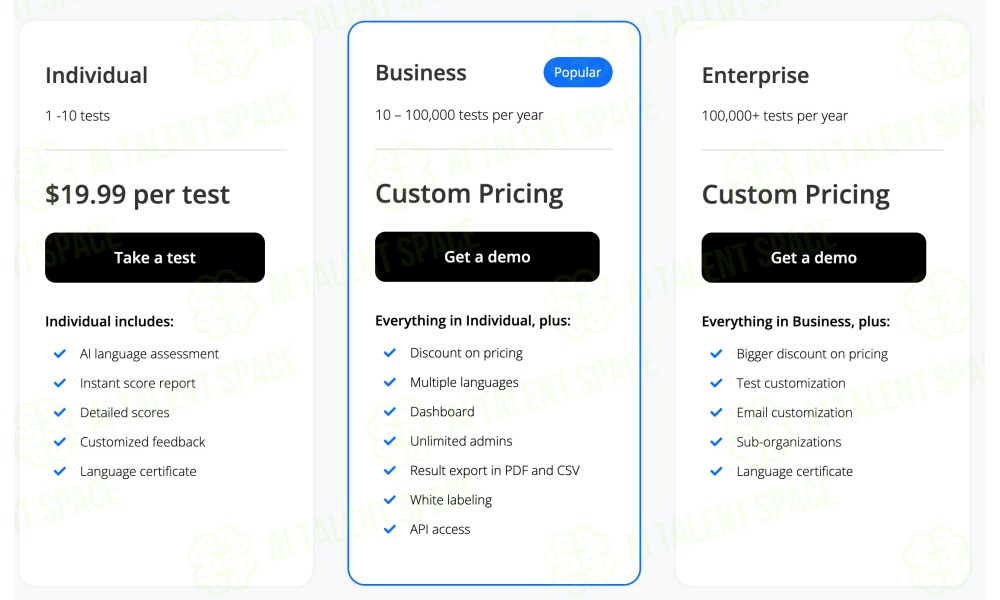This screenshot has height=600, width=1000.
Task: Click the $19.99 per test price
Action: [137, 195]
